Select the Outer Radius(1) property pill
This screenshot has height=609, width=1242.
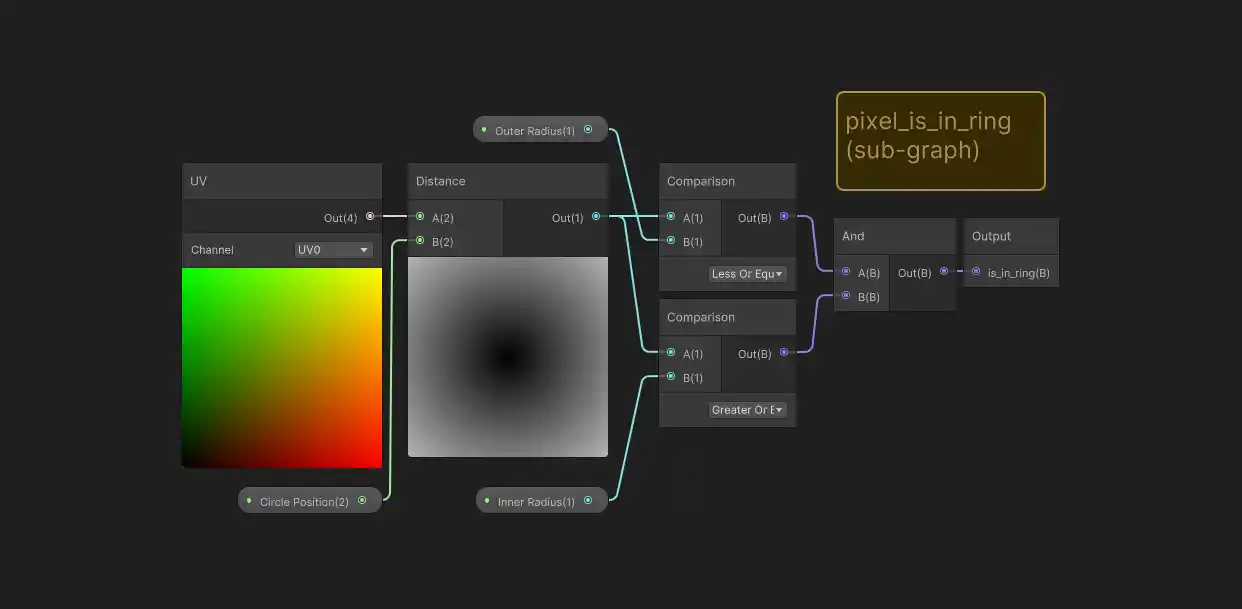pos(541,130)
